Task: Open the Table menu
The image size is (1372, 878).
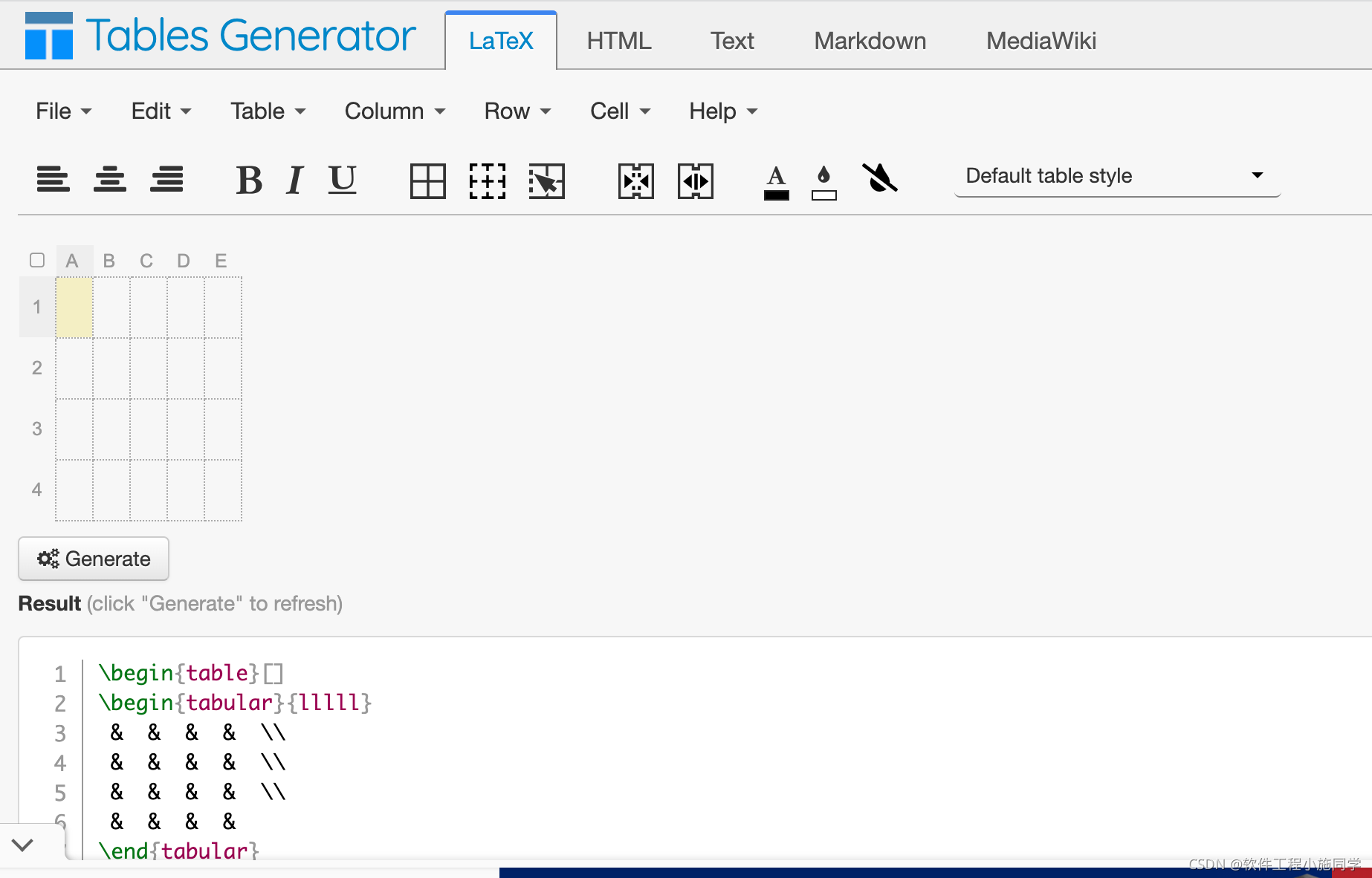Action: click(x=268, y=111)
